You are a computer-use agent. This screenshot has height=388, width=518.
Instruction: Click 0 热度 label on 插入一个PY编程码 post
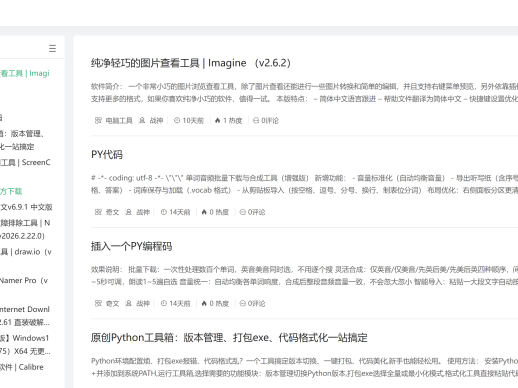tap(219, 303)
